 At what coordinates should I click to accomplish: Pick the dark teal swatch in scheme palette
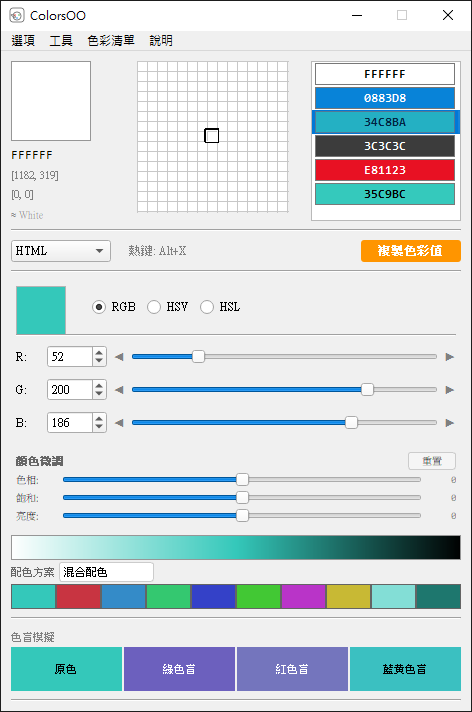[438, 597]
